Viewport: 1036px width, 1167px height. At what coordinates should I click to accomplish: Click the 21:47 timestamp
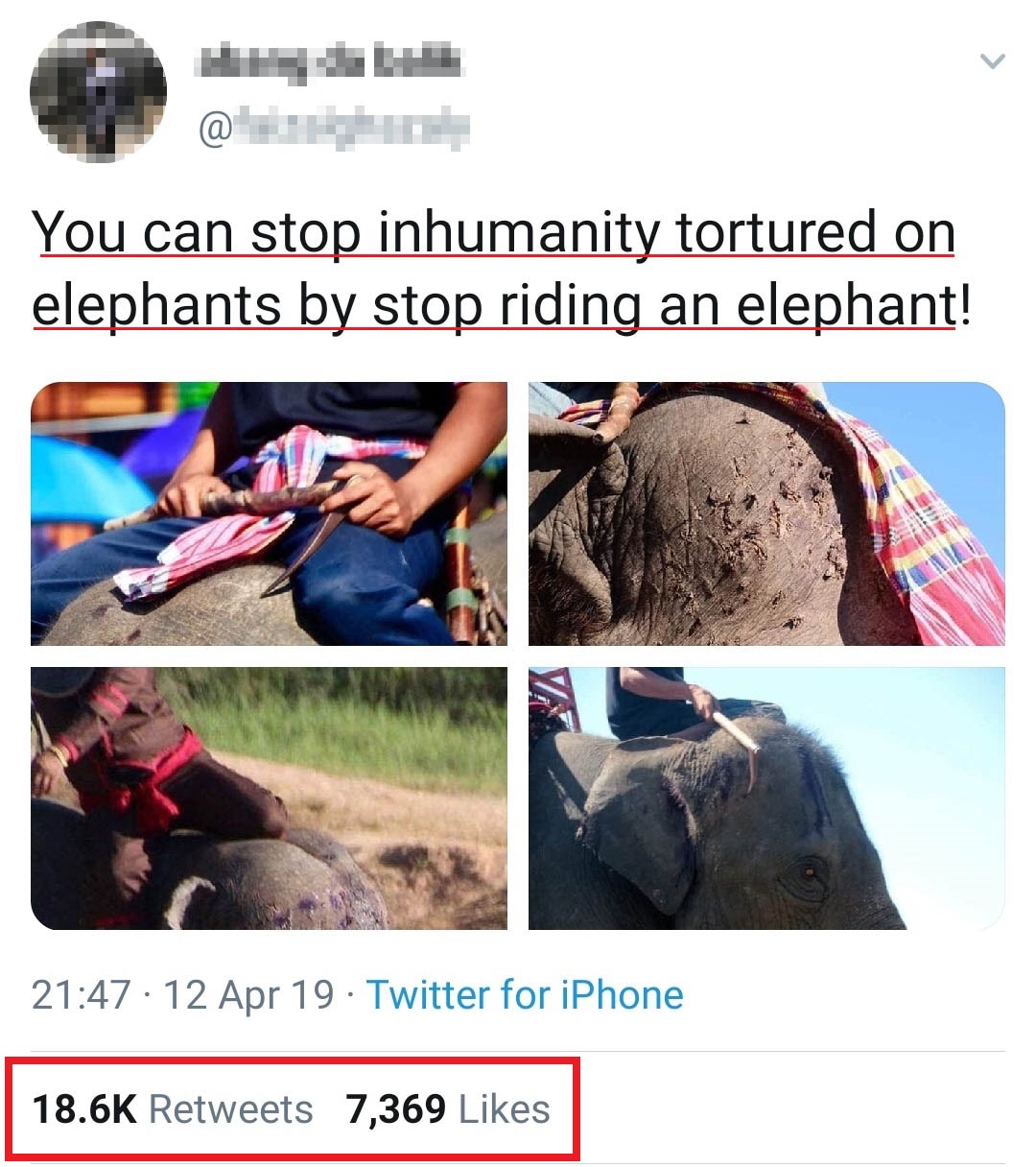(81, 995)
